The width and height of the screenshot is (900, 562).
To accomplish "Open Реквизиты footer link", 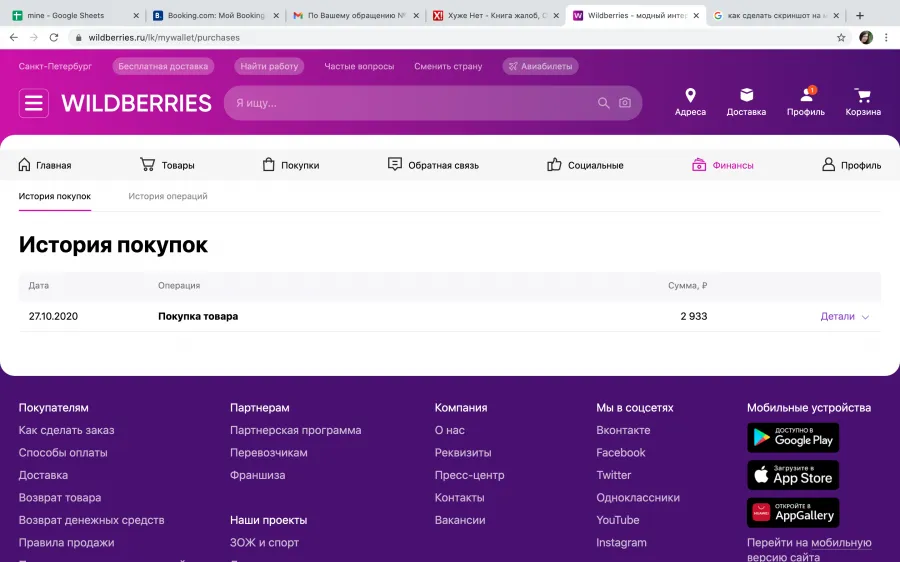I will pyautogui.click(x=463, y=452).
